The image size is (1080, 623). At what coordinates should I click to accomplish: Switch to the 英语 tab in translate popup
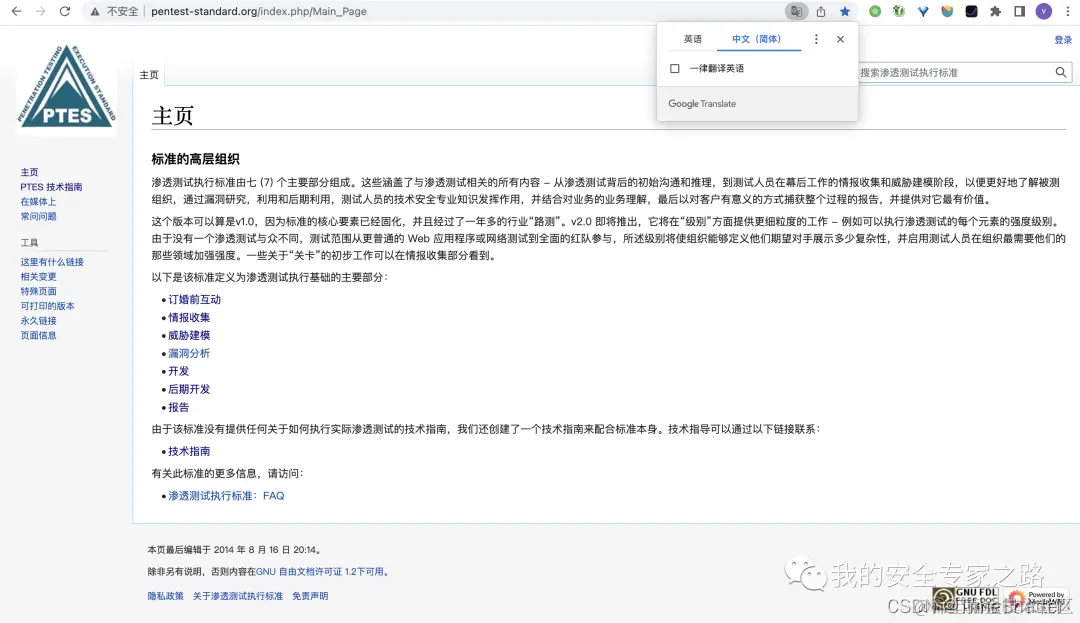pyautogui.click(x=694, y=39)
